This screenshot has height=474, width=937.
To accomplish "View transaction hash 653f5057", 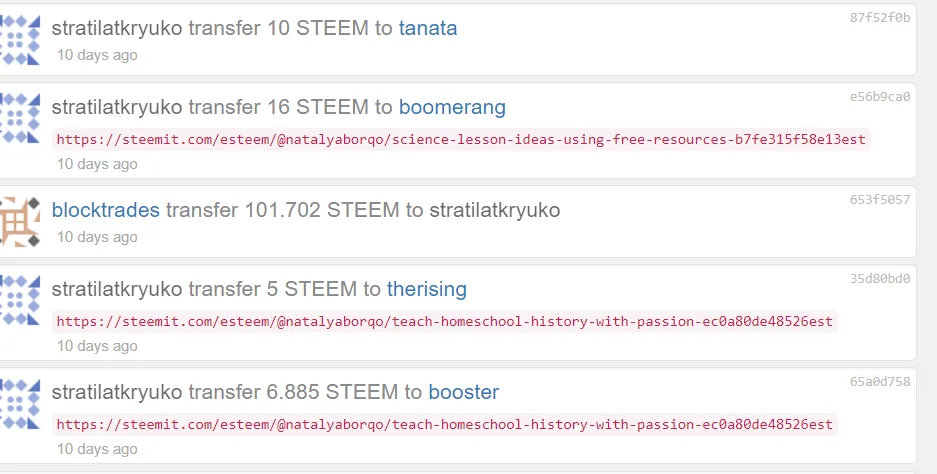I will [x=880, y=200].
